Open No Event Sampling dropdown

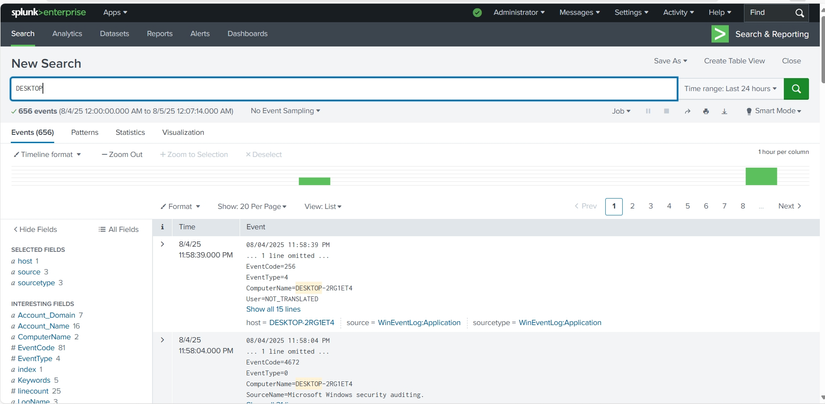(x=285, y=111)
